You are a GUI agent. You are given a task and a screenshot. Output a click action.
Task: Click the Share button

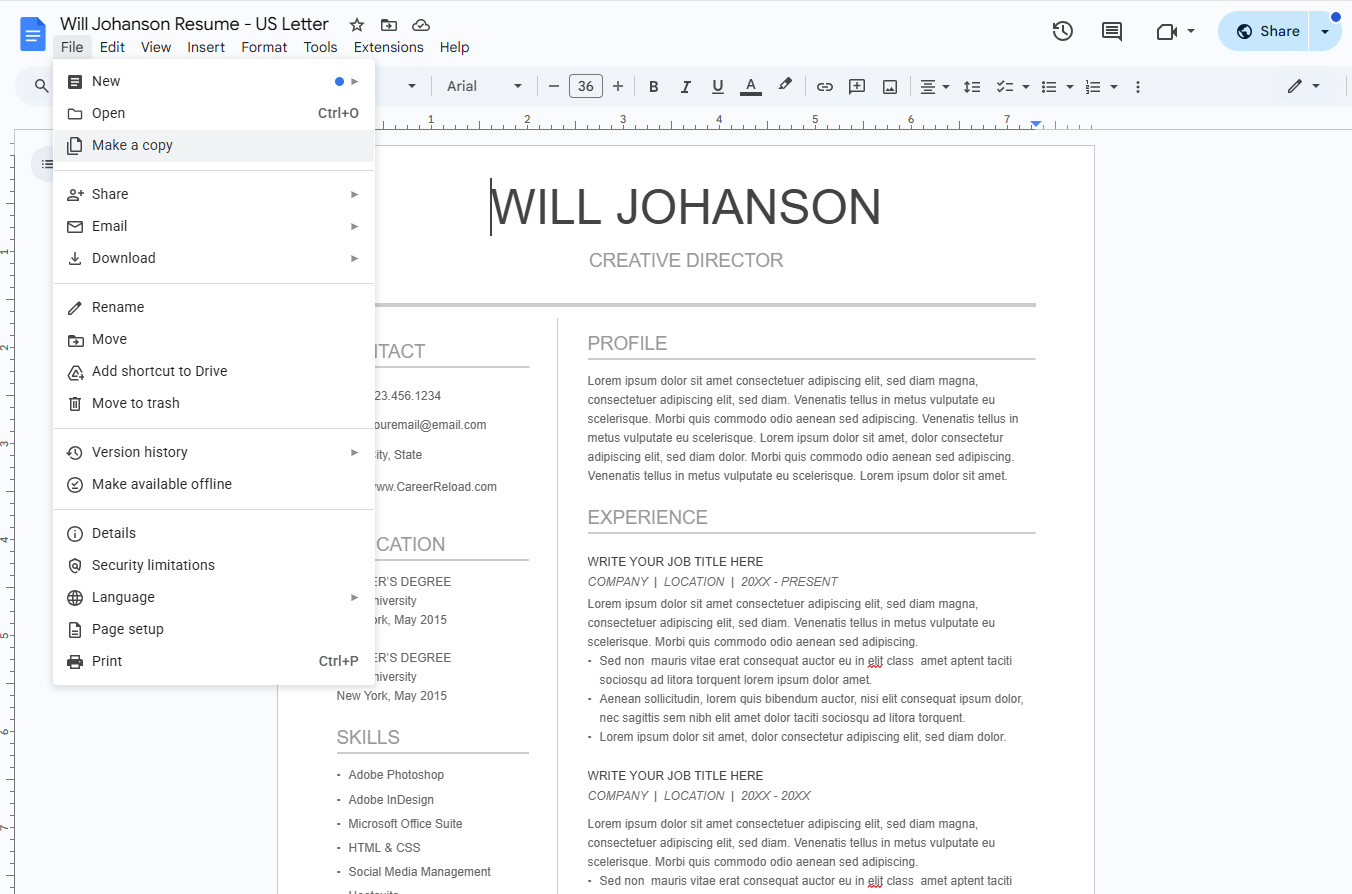(x=1267, y=31)
